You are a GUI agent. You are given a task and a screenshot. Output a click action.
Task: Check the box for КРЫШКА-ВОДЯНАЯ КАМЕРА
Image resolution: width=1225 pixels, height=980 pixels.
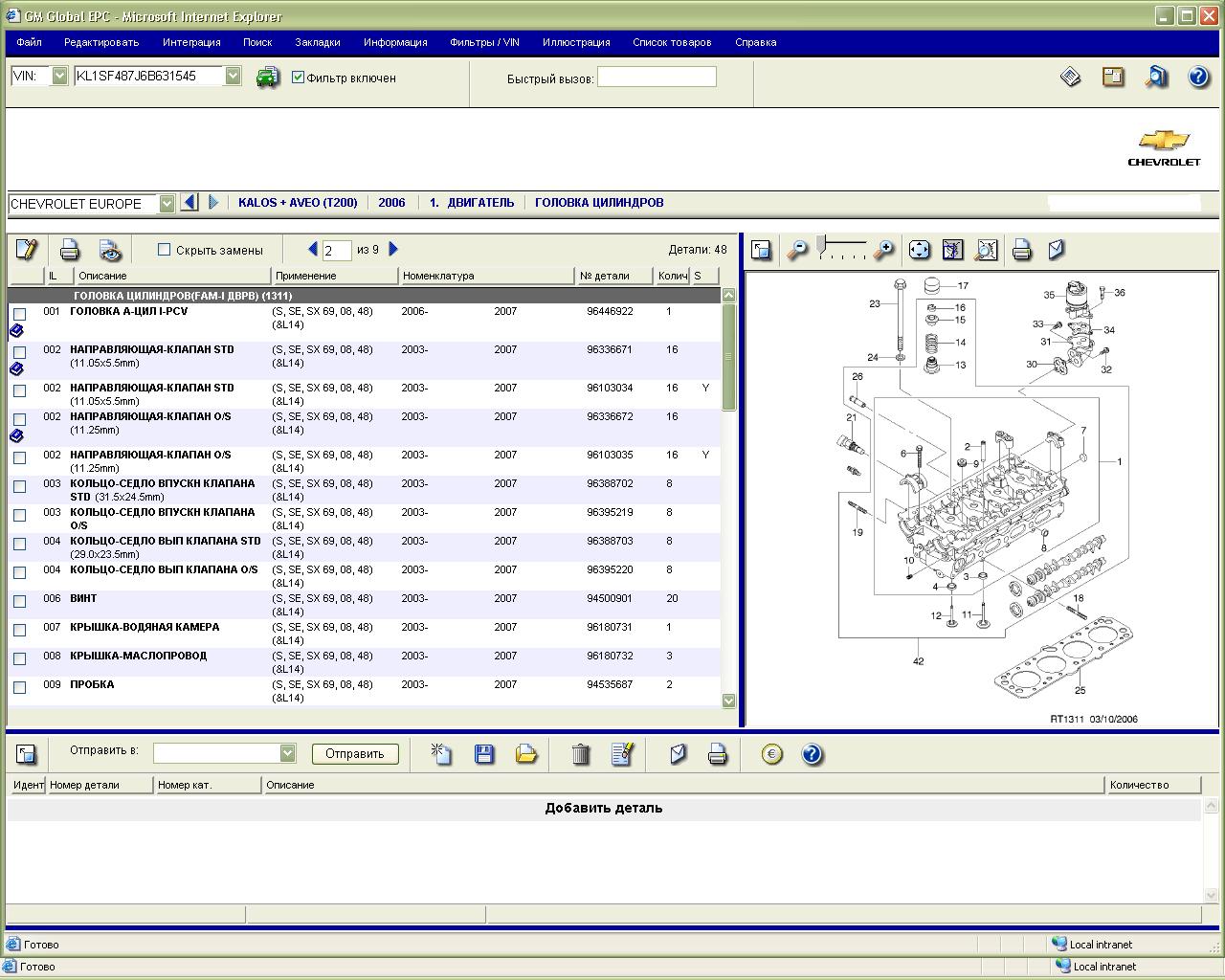point(19,630)
